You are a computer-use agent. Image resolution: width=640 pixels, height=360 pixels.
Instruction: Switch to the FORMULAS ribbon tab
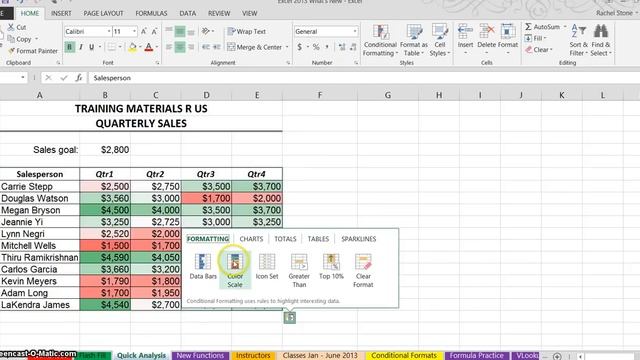pos(151,13)
